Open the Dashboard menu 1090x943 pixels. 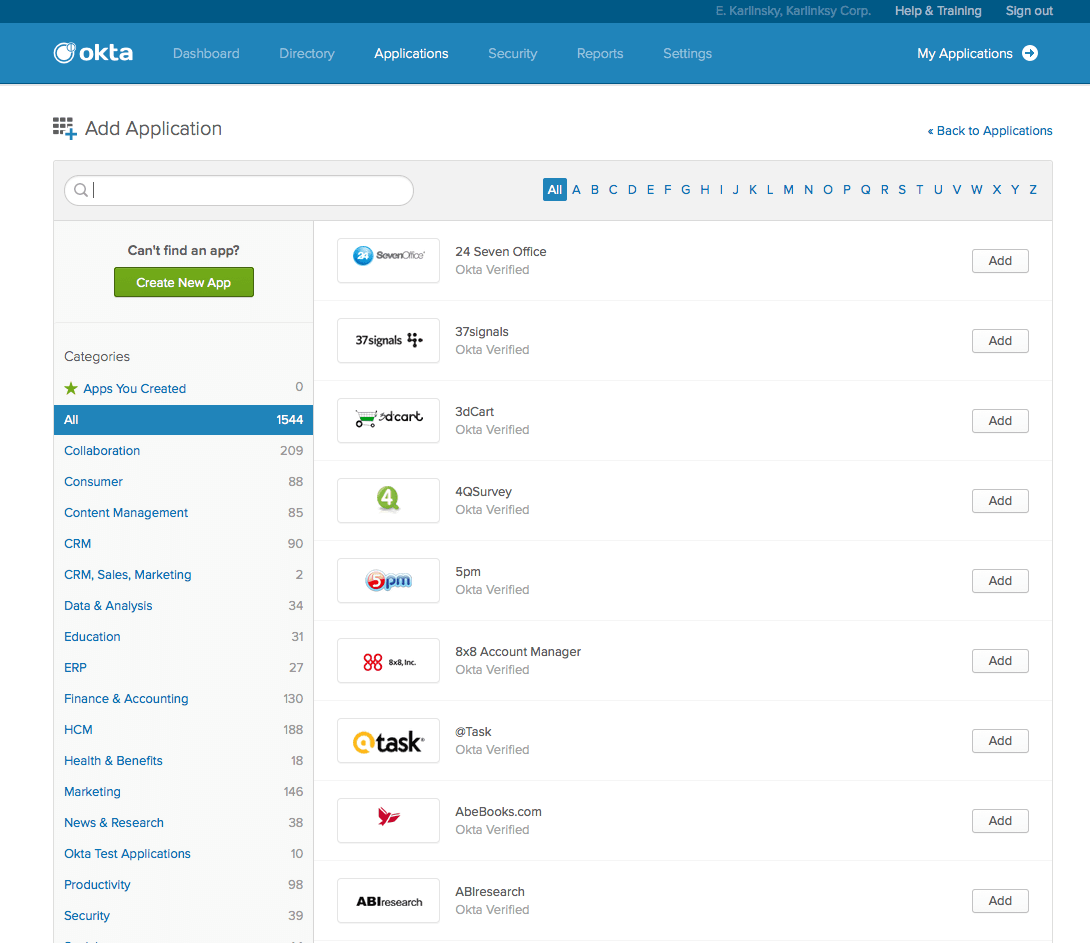[x=206, y=54]
